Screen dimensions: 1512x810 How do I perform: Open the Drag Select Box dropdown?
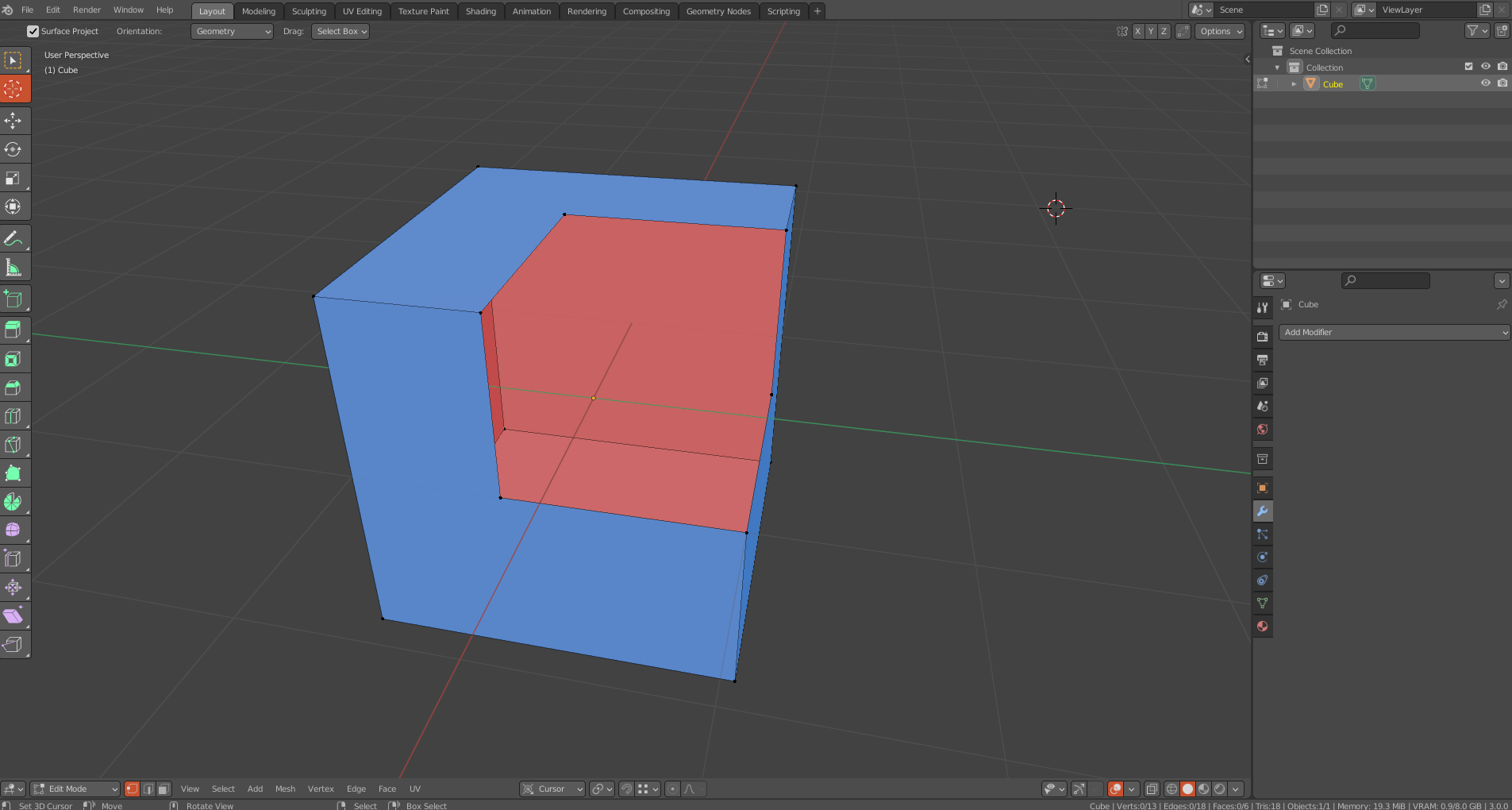point(340,31)
